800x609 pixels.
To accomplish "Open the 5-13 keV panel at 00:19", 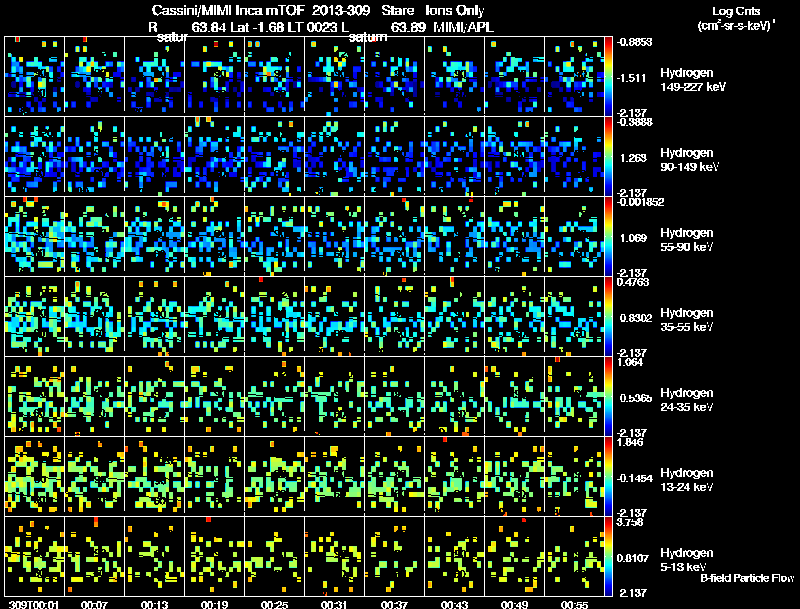I will pyautogui.click(x=214, y=555).
